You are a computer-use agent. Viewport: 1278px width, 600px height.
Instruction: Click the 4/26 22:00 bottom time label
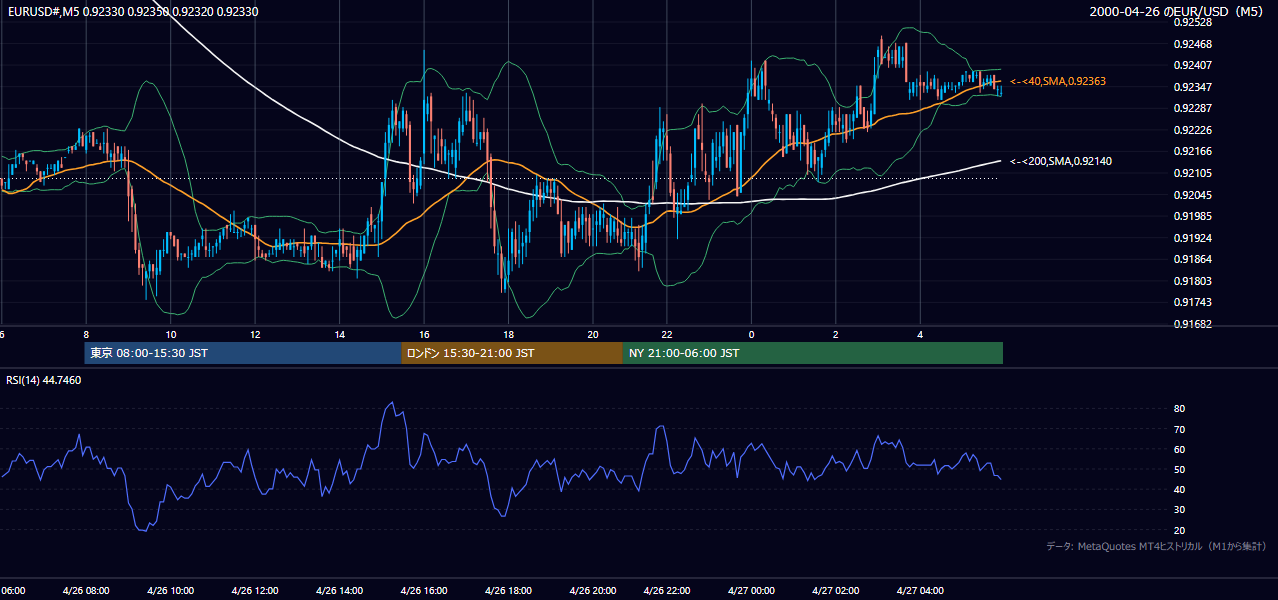pos(666,590)
